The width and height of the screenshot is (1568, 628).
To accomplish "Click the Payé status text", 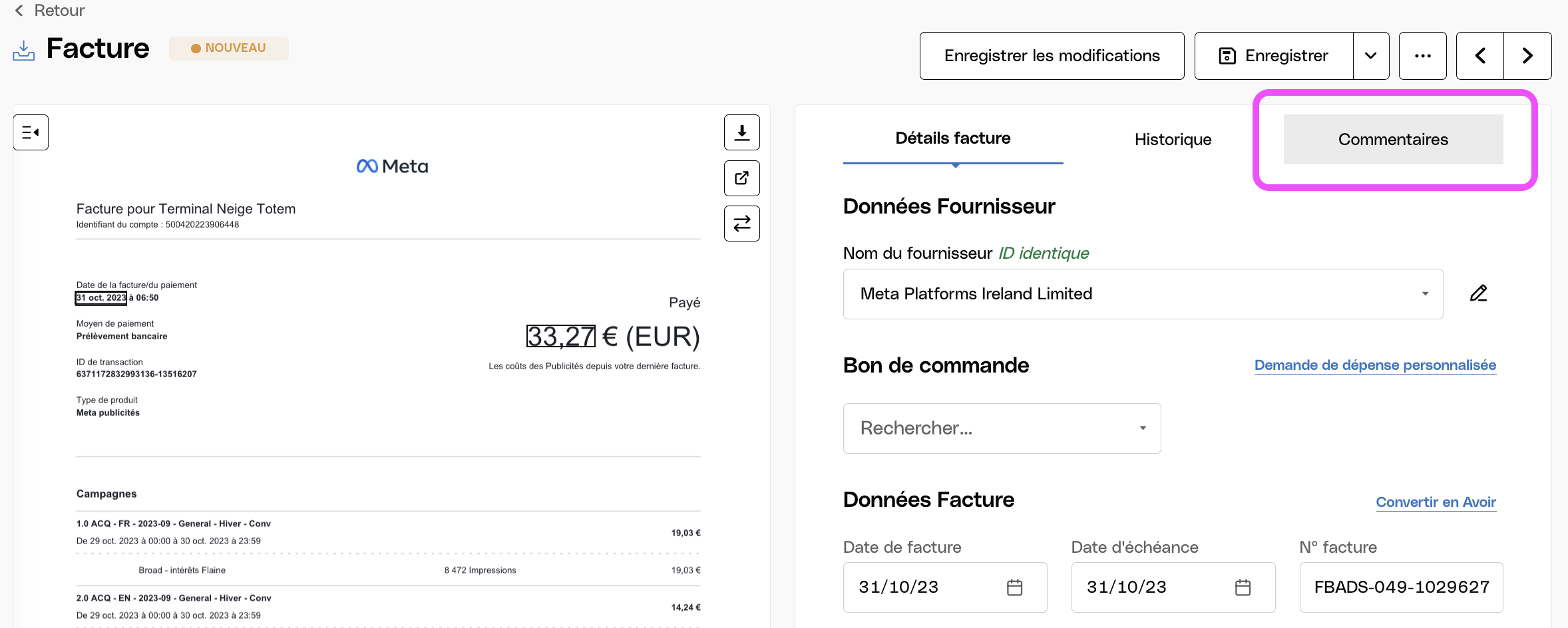I will [x=685, y=303].
